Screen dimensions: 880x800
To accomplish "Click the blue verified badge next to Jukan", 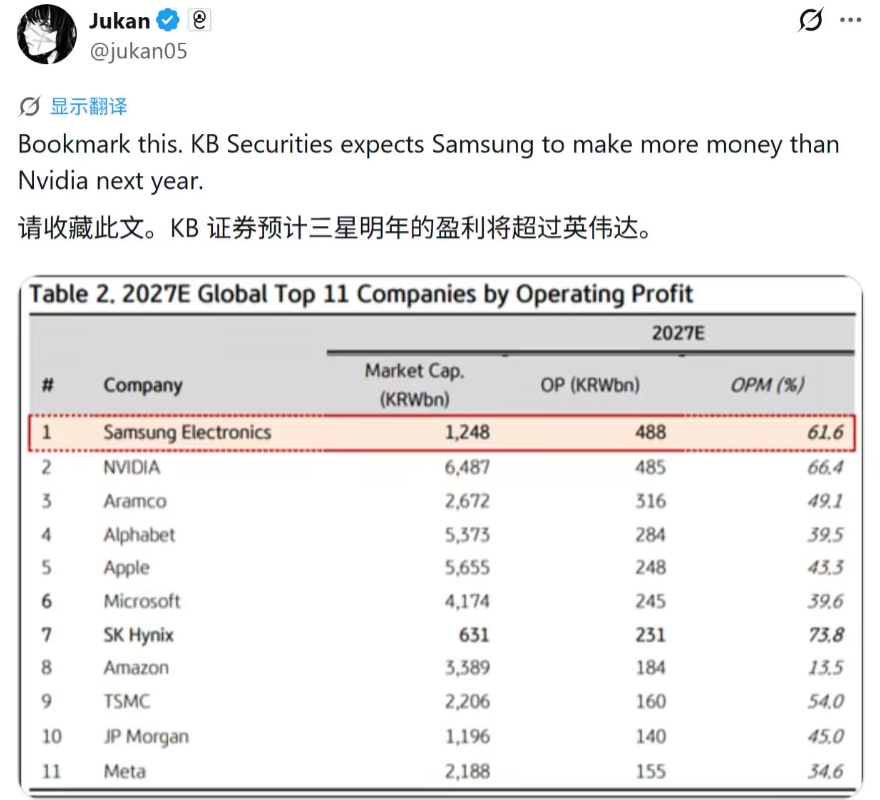I will pos(170,21).
